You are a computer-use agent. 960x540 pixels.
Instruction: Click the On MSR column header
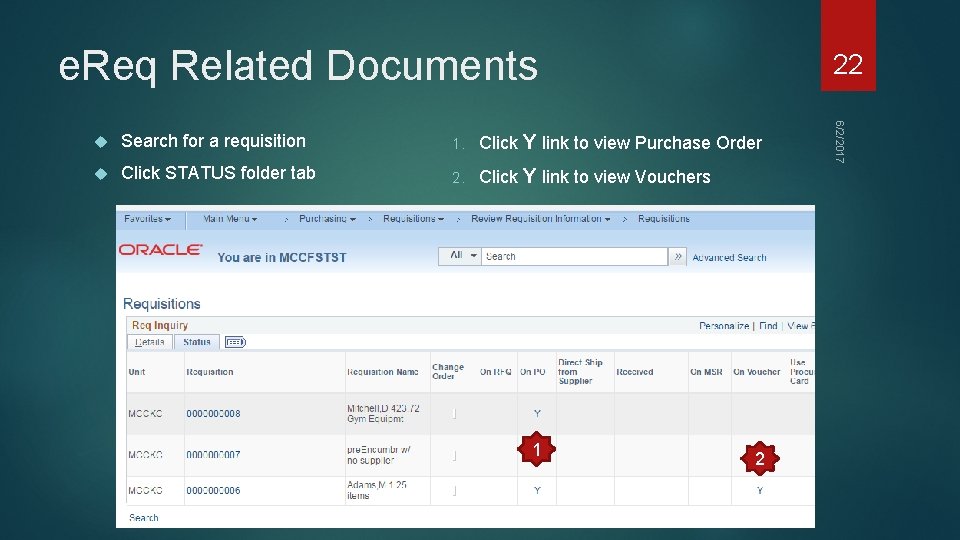click(x=707, y=372)
